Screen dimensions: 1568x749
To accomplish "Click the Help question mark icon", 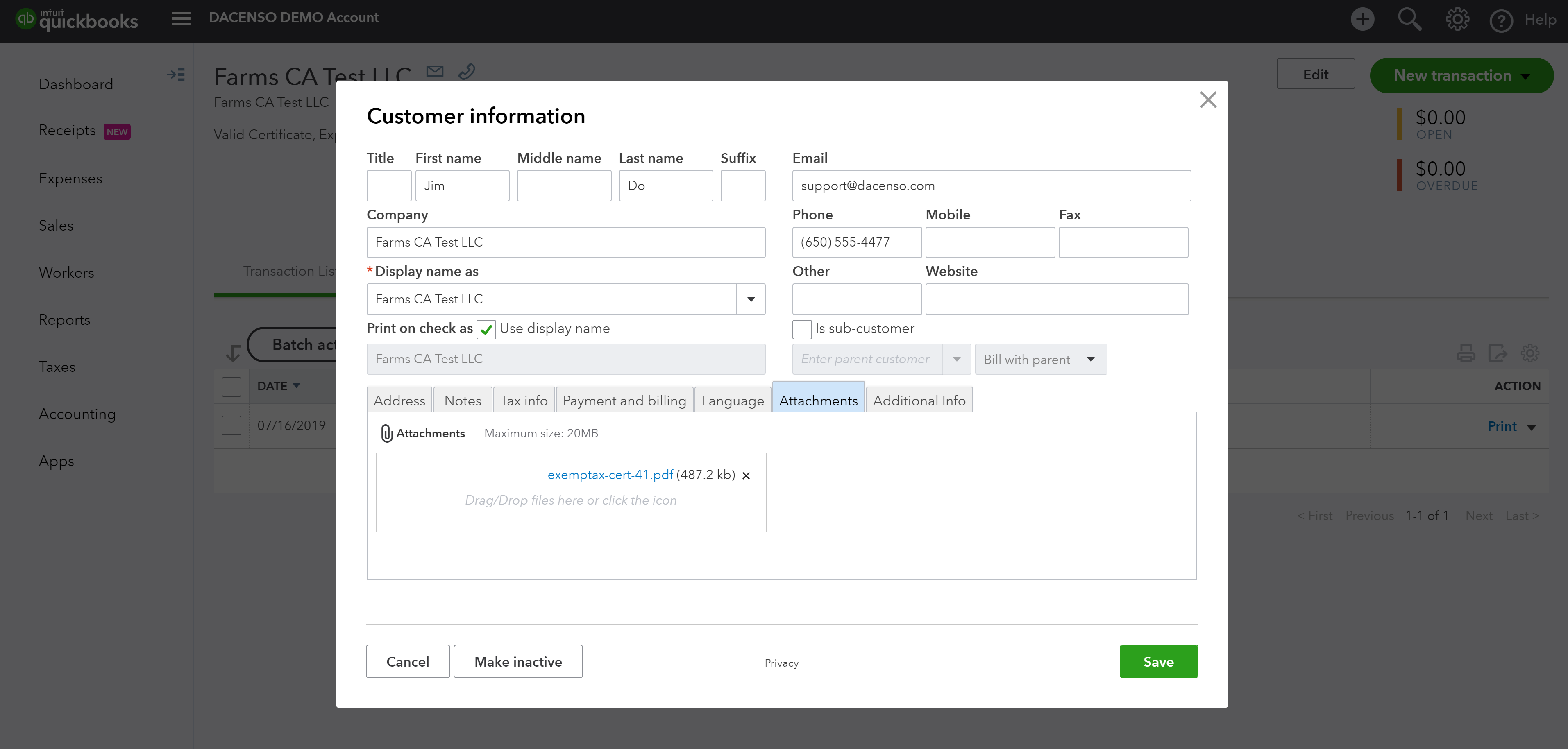I will 1501,21.
